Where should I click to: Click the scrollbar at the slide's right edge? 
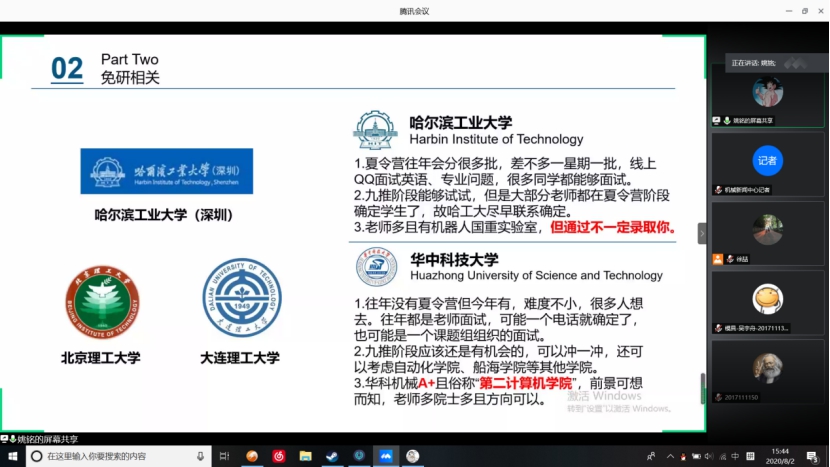coord(702,388)
